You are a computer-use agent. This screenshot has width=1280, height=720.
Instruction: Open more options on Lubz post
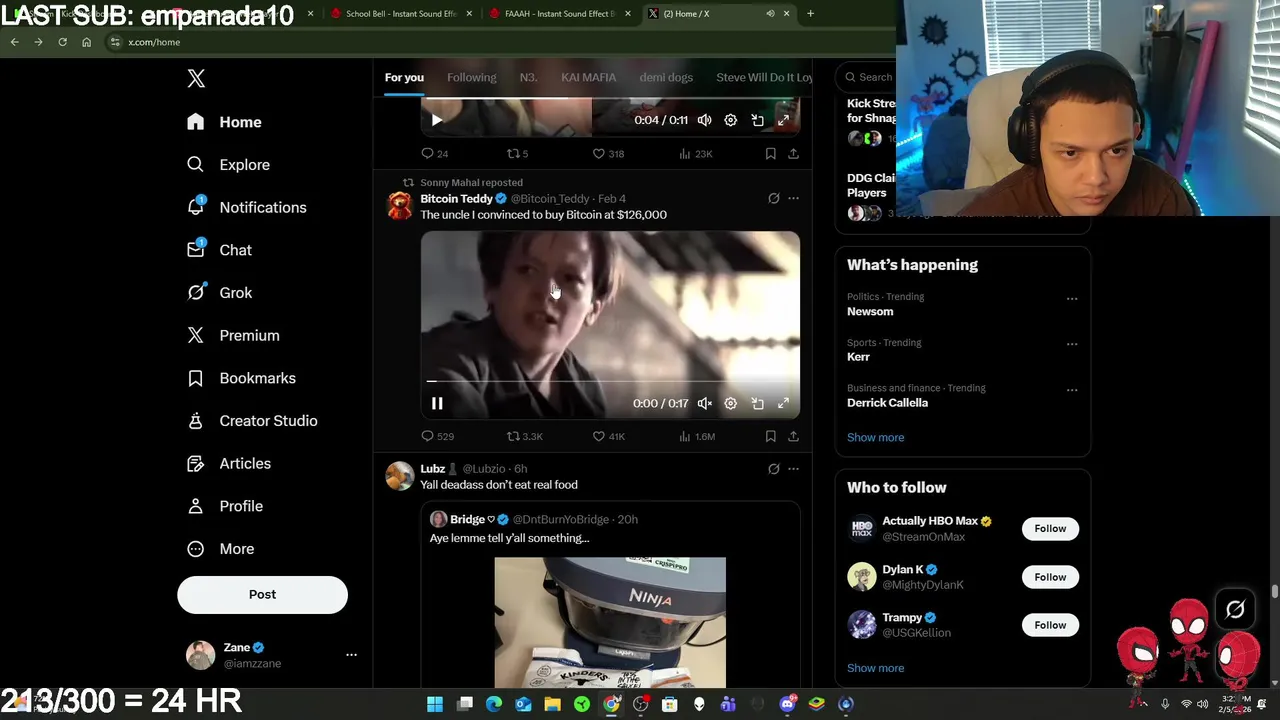pos(793,468)
